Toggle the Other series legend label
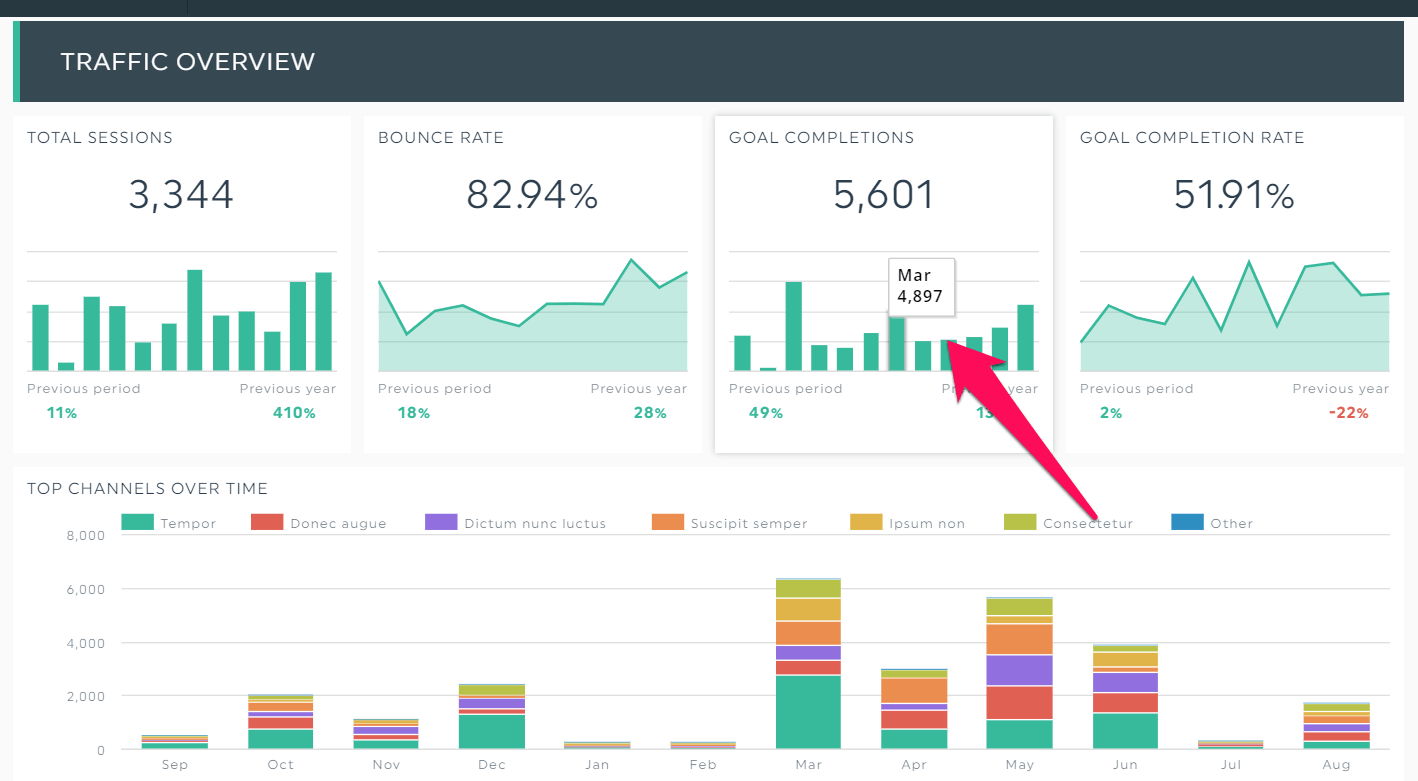1418x781 pixels. click(x=1231, y=523)
